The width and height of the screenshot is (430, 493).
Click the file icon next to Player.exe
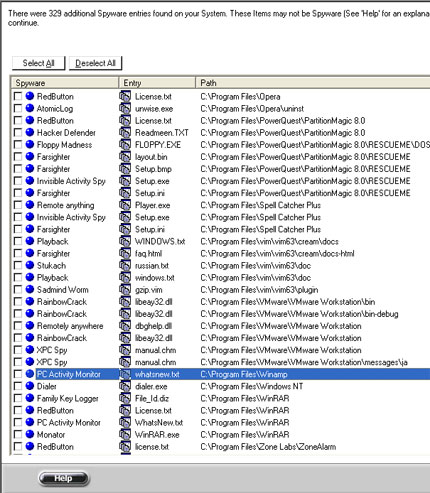click(x=125, y=205)
